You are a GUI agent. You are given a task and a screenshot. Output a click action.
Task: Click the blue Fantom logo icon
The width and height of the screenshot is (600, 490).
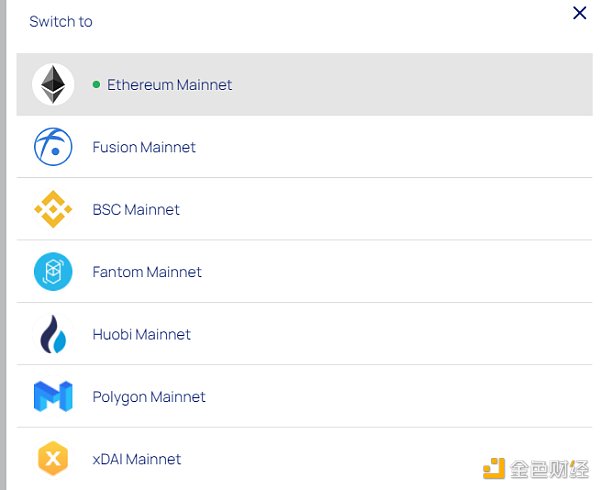(x=53, y=272)
